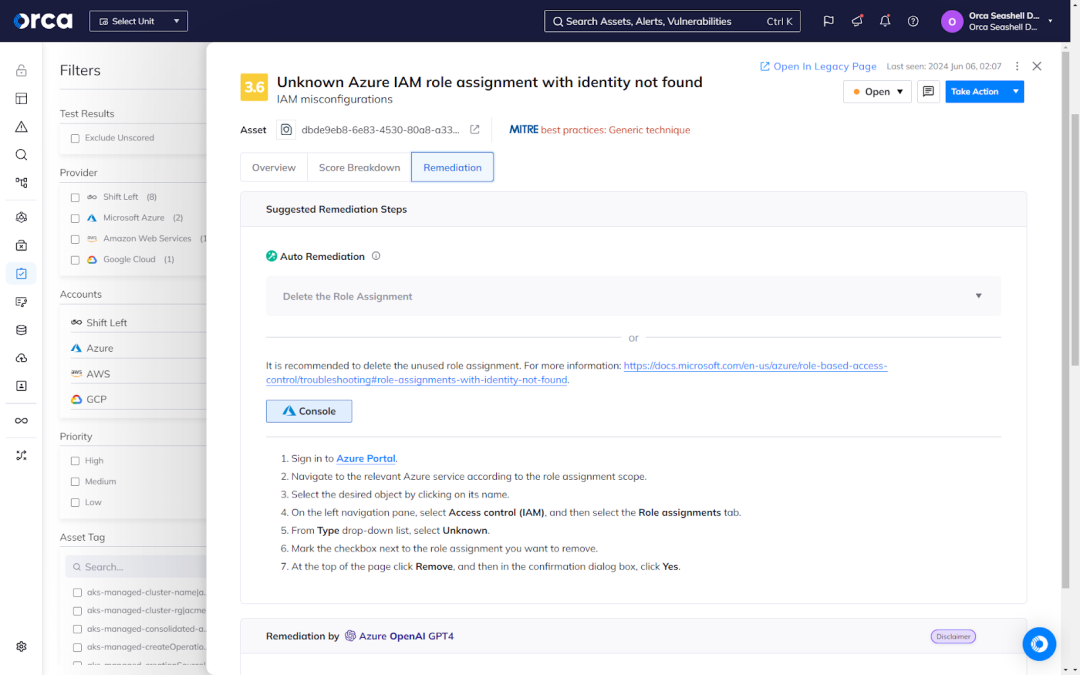Open the Azure Portal link

(366, 459)
